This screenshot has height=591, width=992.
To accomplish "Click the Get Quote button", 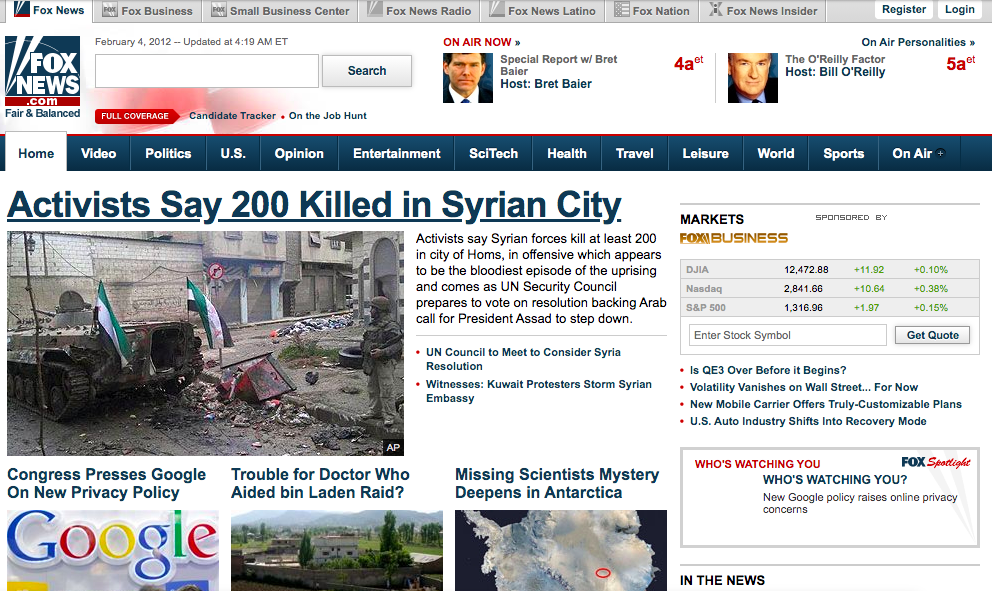I will (932, 335).
